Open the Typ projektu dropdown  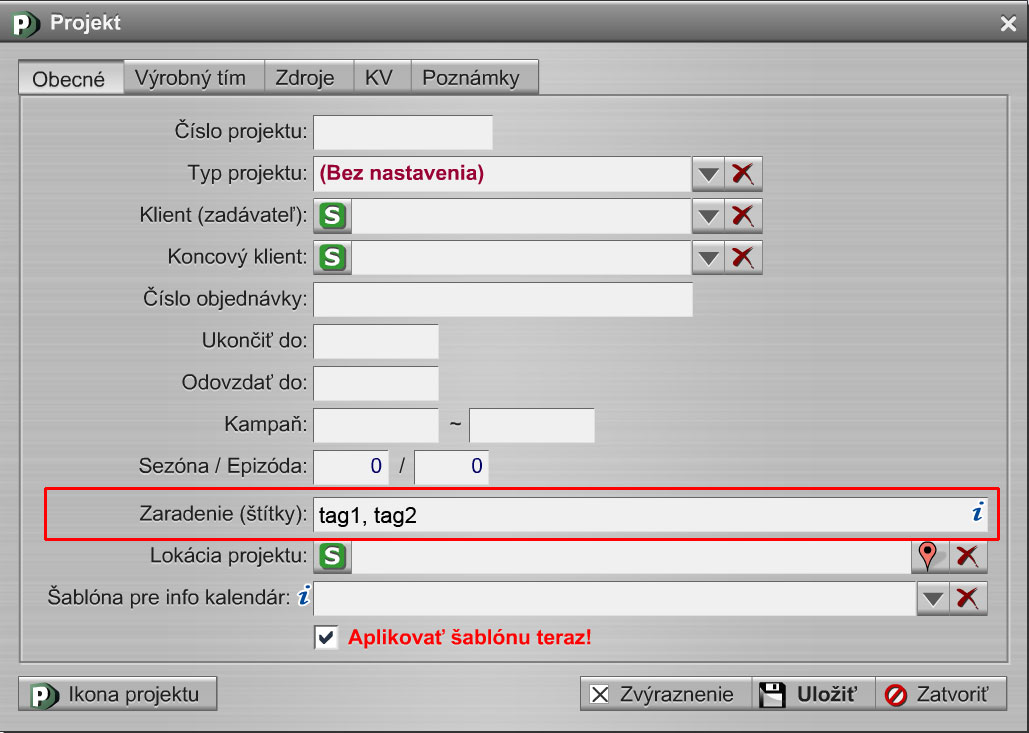(x=708, y=173)
